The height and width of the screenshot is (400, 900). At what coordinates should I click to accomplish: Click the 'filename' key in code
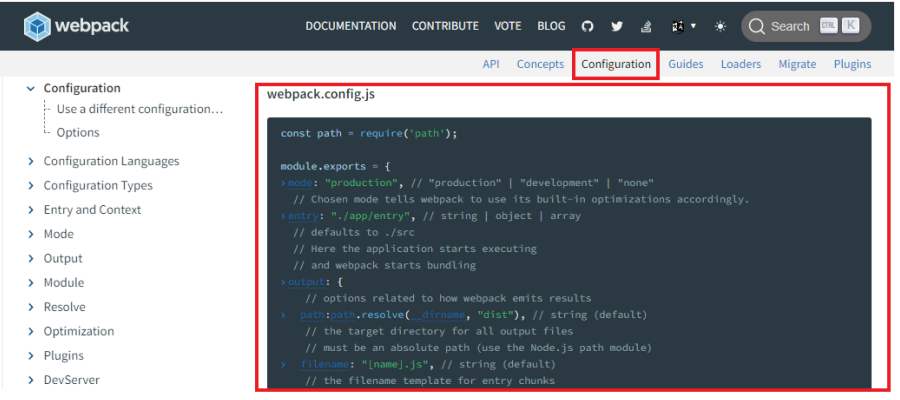point(324,364)
